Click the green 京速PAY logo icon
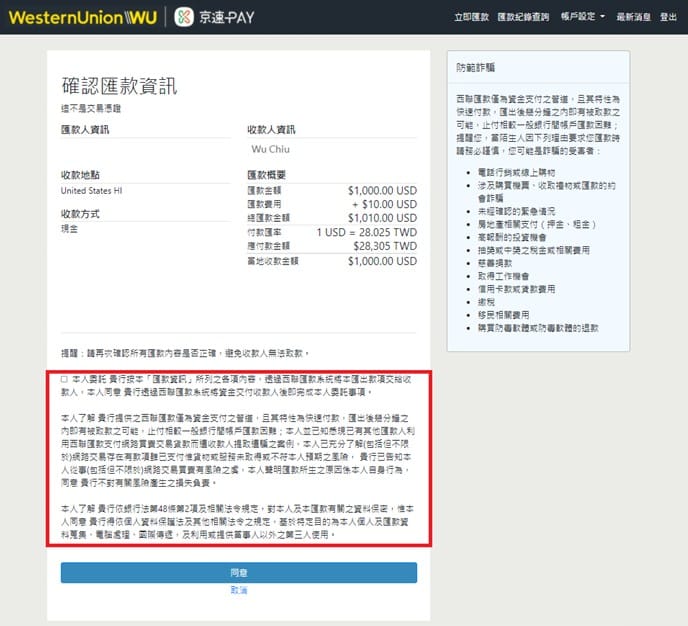 [x=184, y=17]
